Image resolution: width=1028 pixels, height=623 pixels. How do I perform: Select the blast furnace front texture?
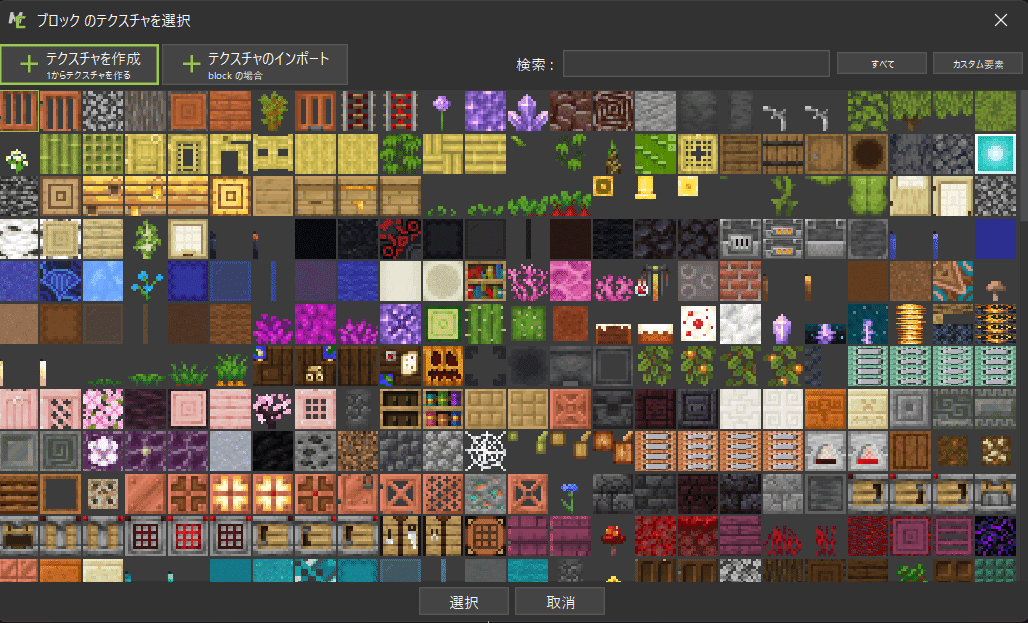coord(740,238)
